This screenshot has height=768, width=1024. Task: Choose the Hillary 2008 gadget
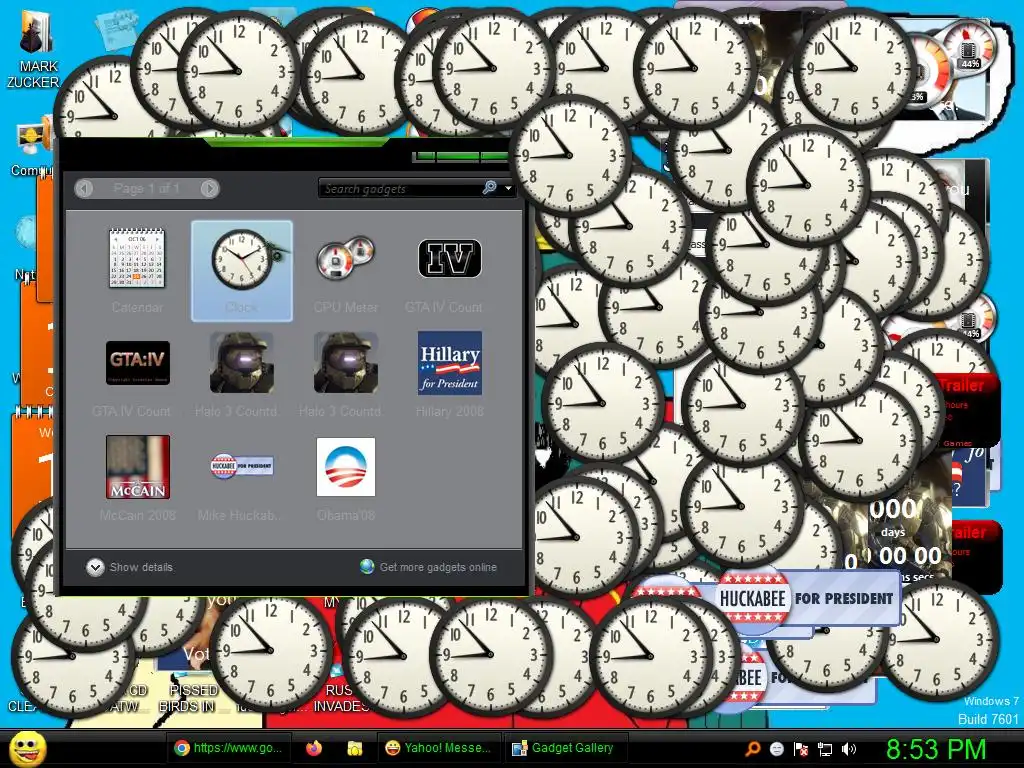(449, 374)
